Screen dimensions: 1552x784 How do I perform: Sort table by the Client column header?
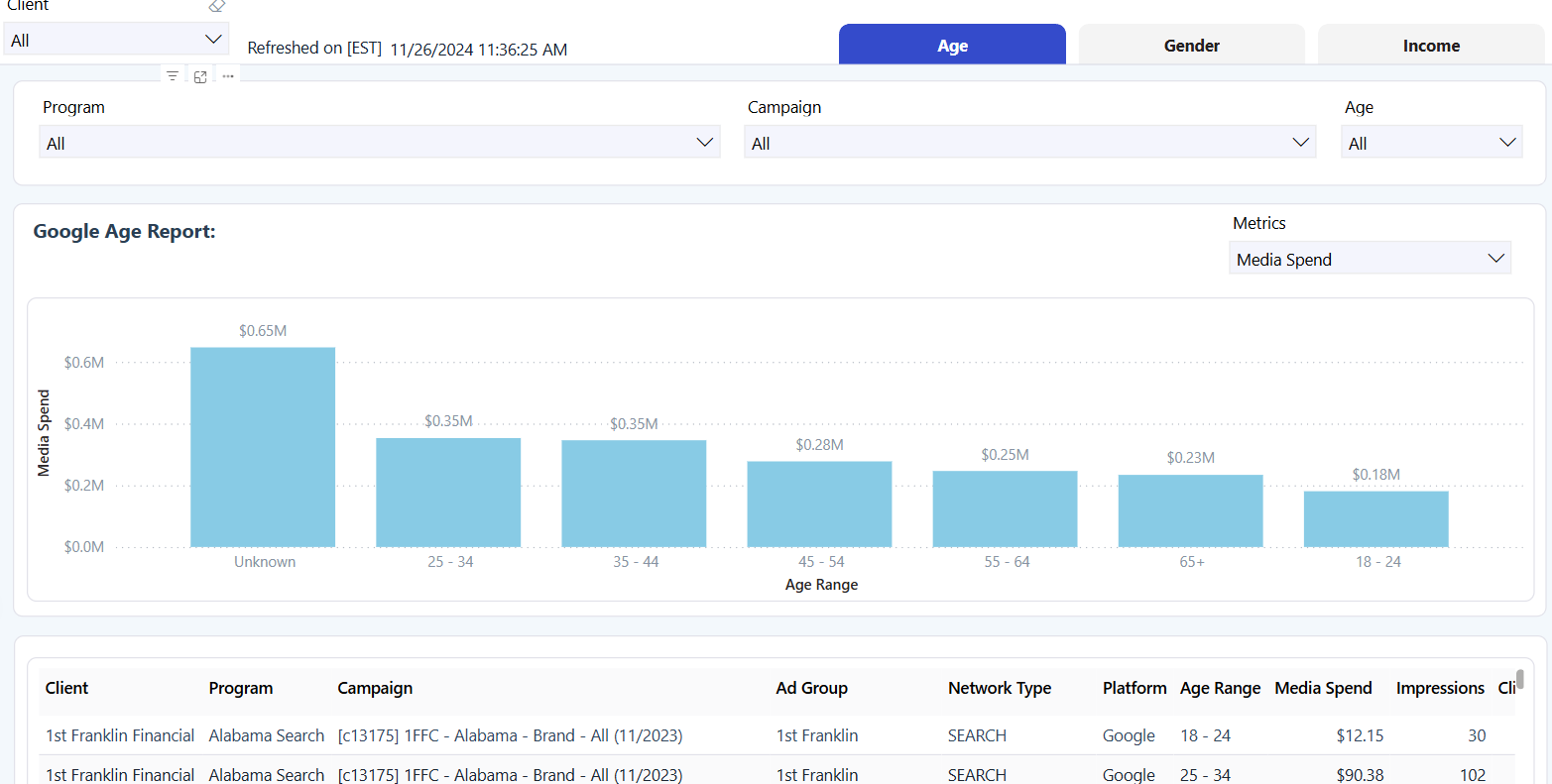(x=67, y=688)
